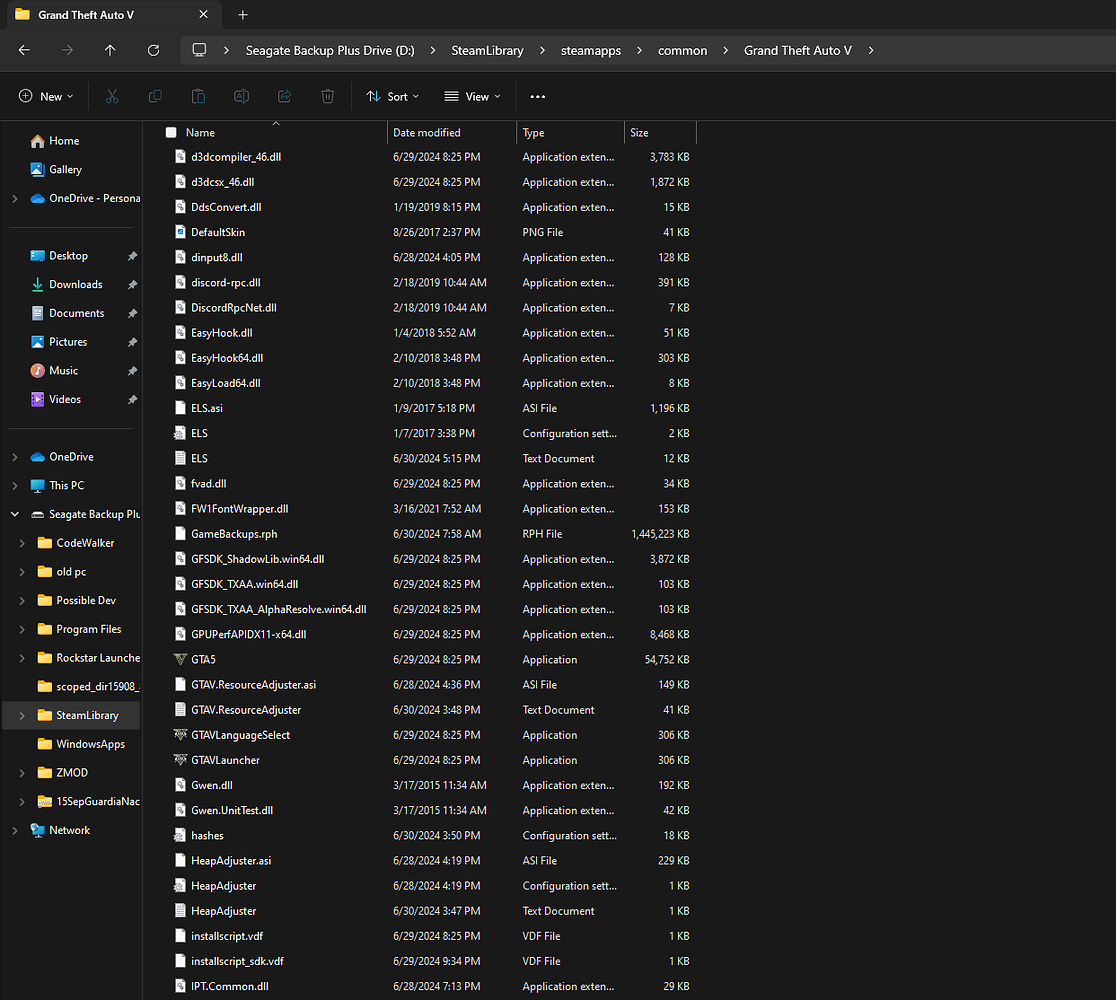Click the Paste icon in the toolbar
Image resolution: width=1116 pixels, height=1000 pixels.
coord(198,96)
